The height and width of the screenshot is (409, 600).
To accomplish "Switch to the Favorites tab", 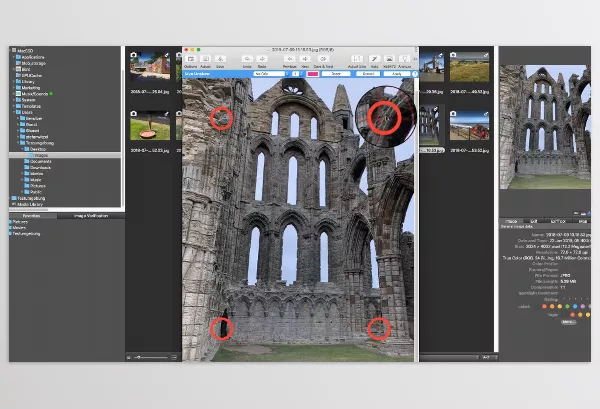I will [x=32, y=215].
